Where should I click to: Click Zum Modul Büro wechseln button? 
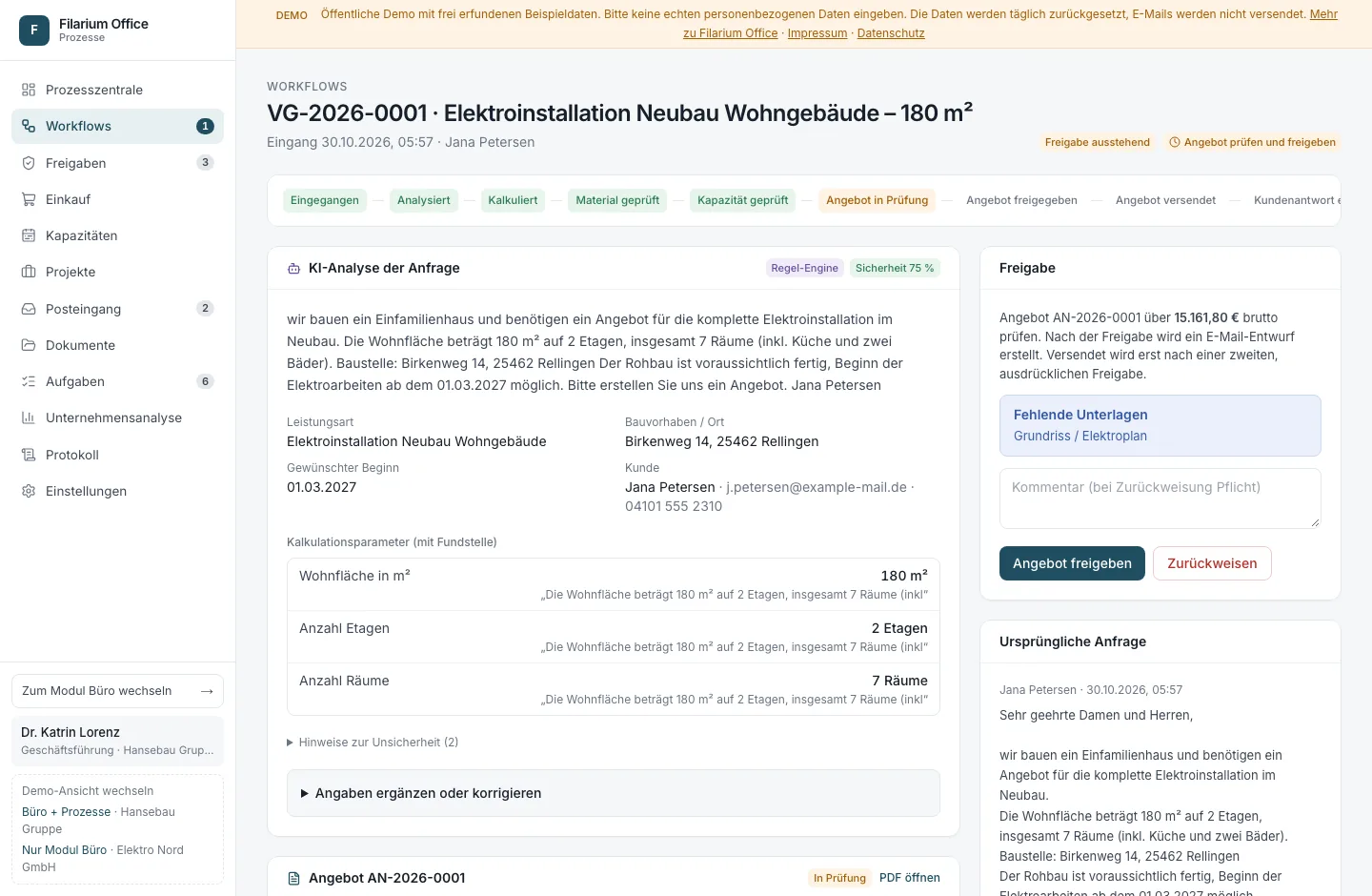point(117,691)
